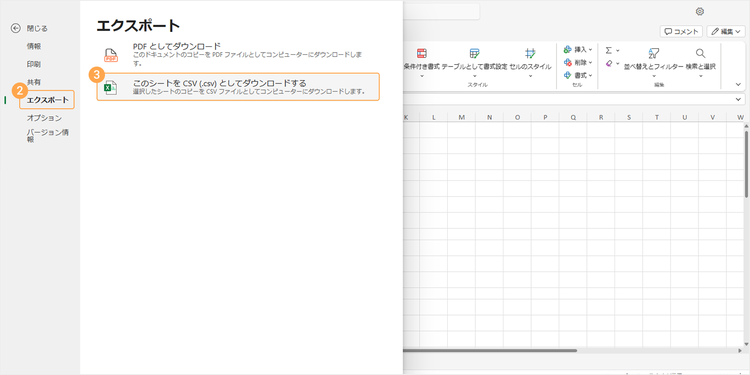Click the コメント button
Image resolution: width=750 pixels, height=375 pixels.
(x=681, y=32)
